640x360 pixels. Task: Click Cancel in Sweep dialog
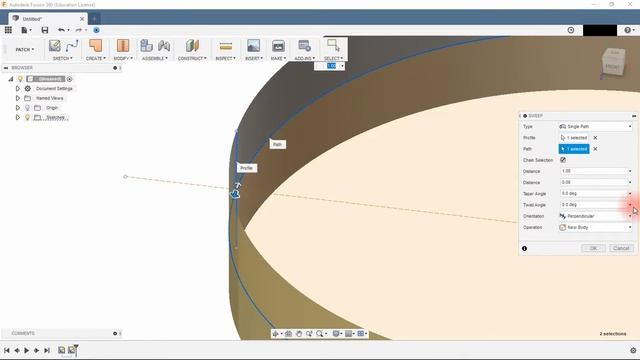point(621,248)
